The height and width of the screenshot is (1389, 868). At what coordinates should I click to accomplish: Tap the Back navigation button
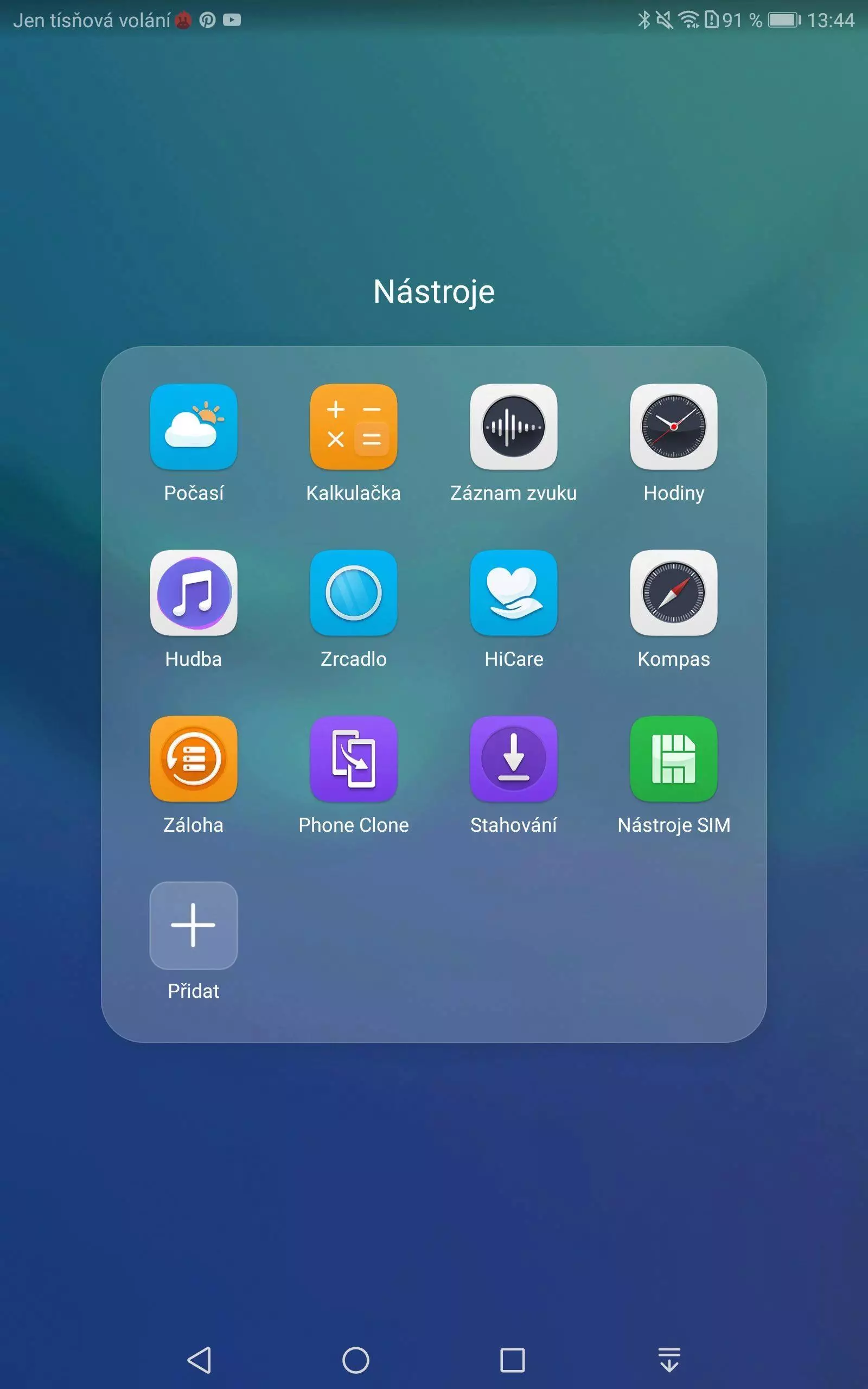[200, 1360]
